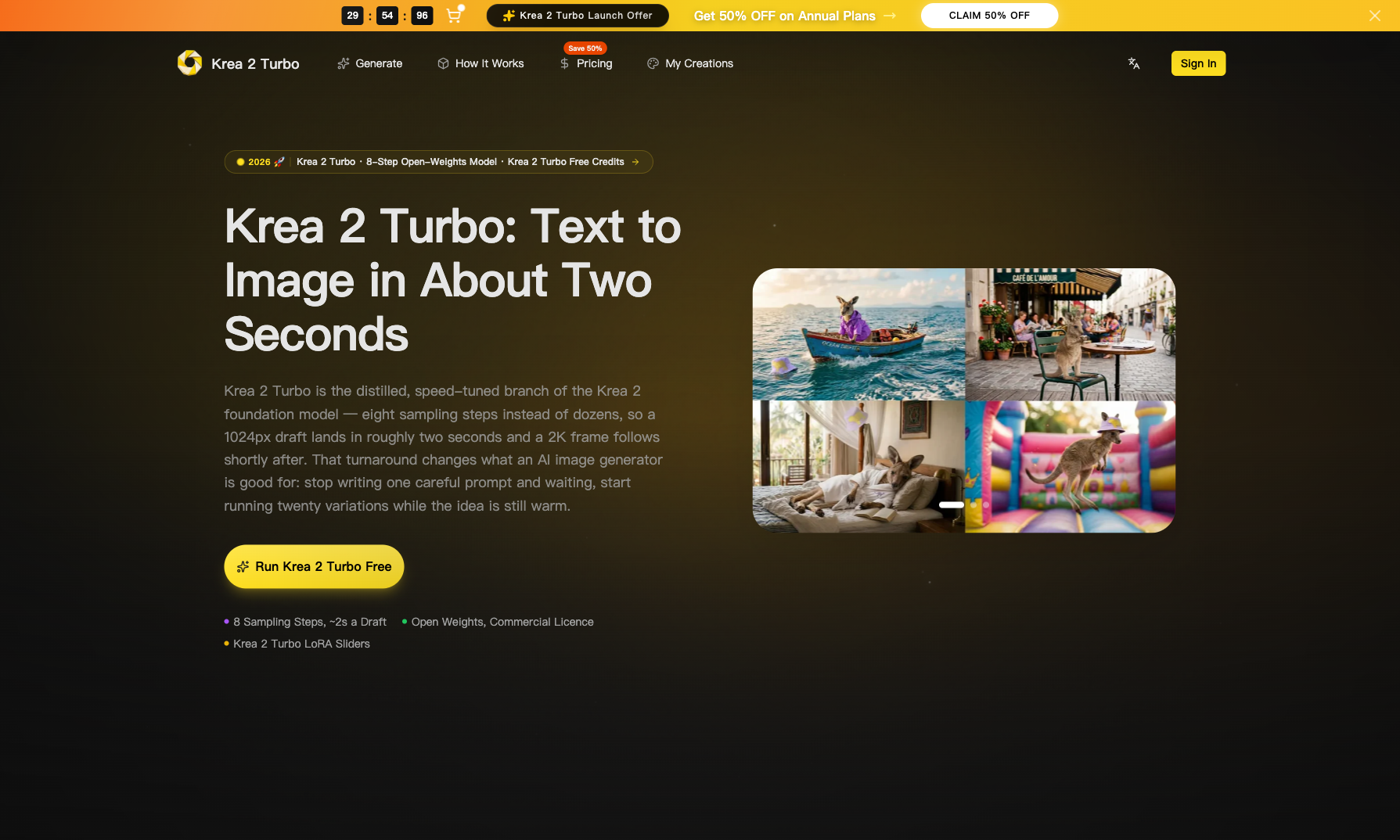1400x840 pixels.
Task: Select the active first carousel indicator
Action: [x=952, y=505]
